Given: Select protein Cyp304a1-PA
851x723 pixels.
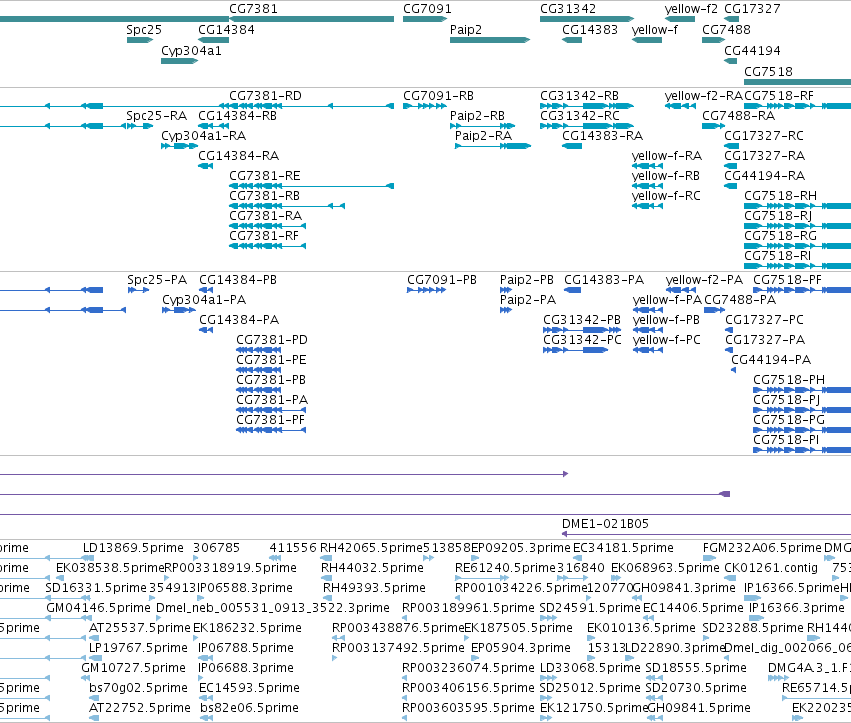Looking at the screenshot, I should pos(179,310).
